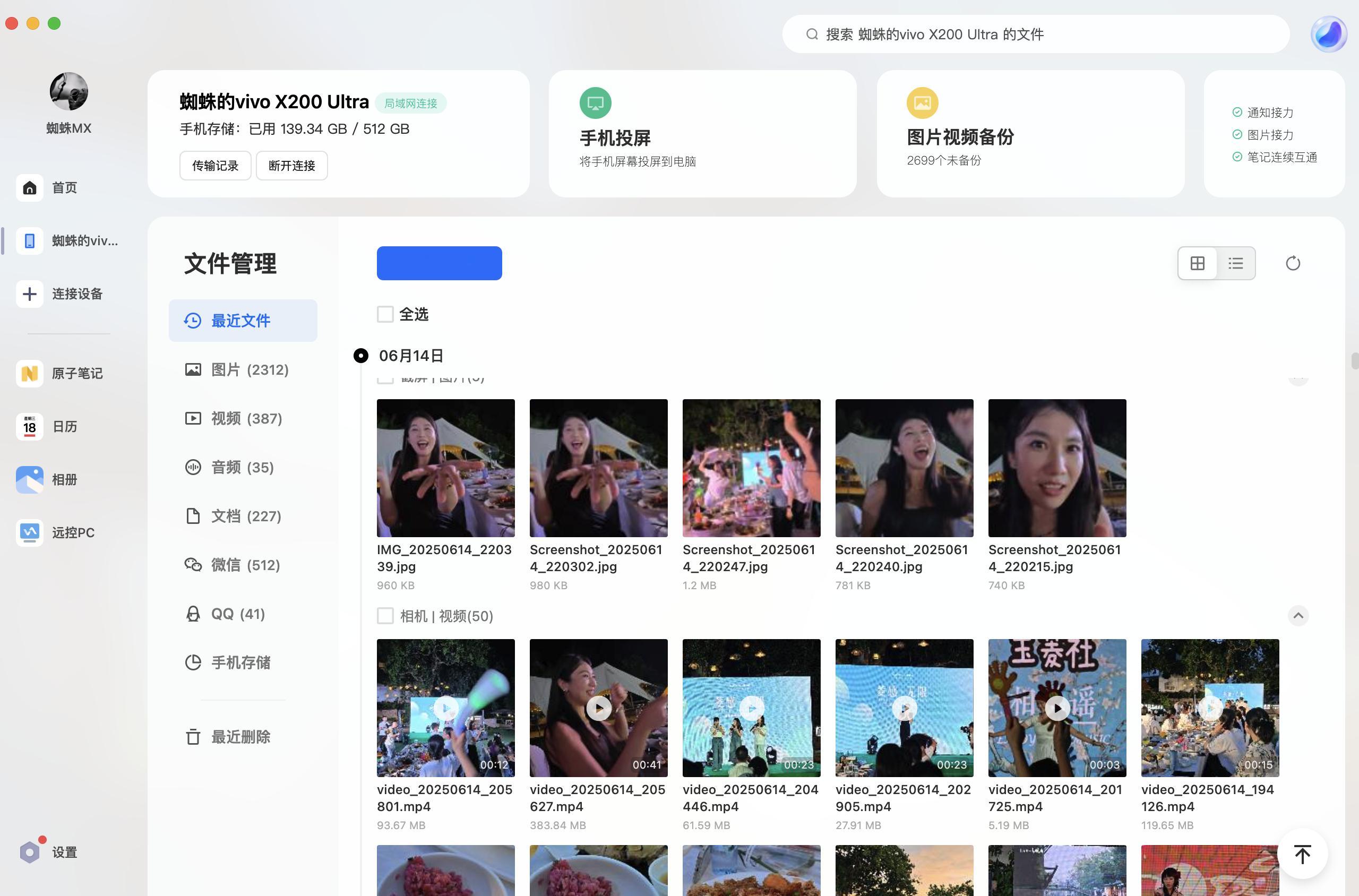Click the 断开连接 button
The width and height of the screenshot is (1359, 896).
[x=291, y=166]
